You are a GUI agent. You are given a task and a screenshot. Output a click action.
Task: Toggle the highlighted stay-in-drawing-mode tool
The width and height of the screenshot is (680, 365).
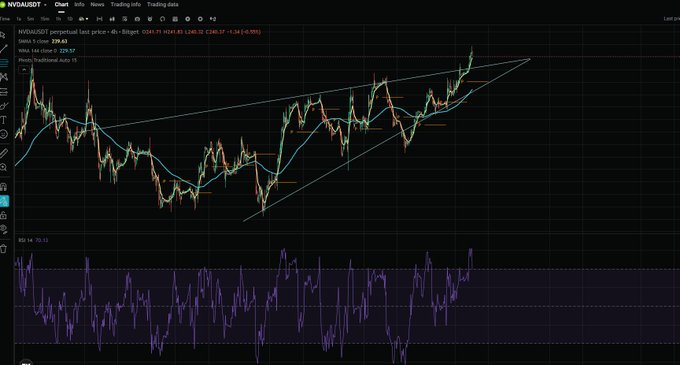pyautogui.click(x=4, y=201)
